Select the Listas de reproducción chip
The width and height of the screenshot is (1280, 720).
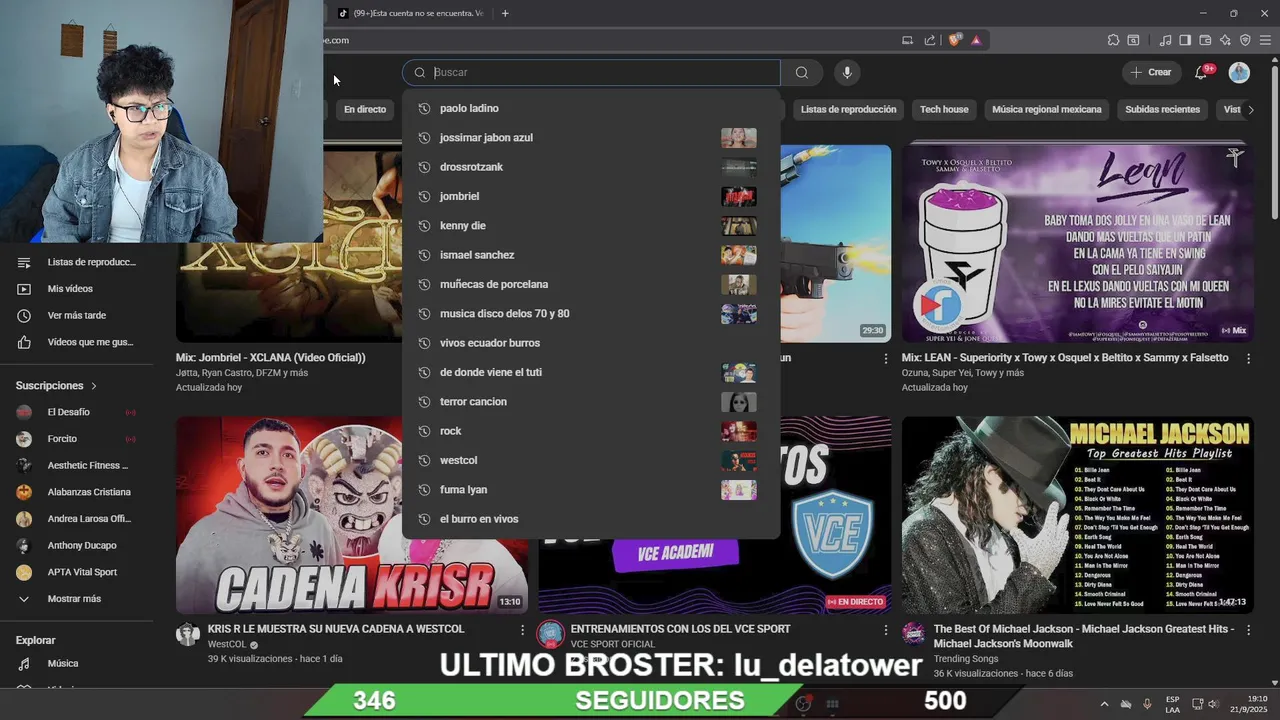848,110
